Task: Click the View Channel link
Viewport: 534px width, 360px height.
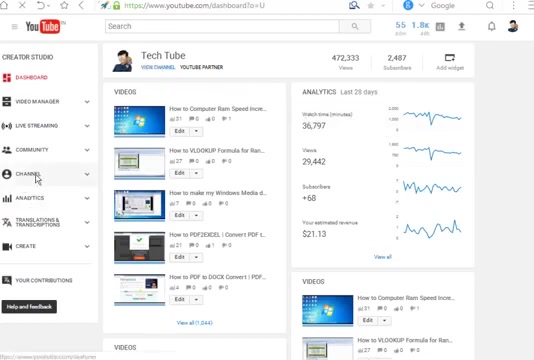Action: [158, 67]
